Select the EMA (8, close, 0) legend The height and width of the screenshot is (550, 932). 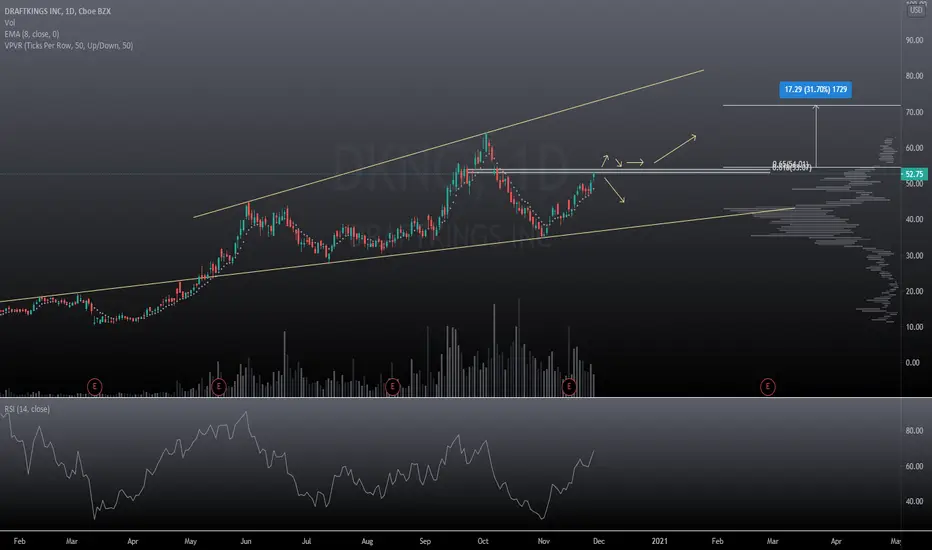click(x=32, y=34)
